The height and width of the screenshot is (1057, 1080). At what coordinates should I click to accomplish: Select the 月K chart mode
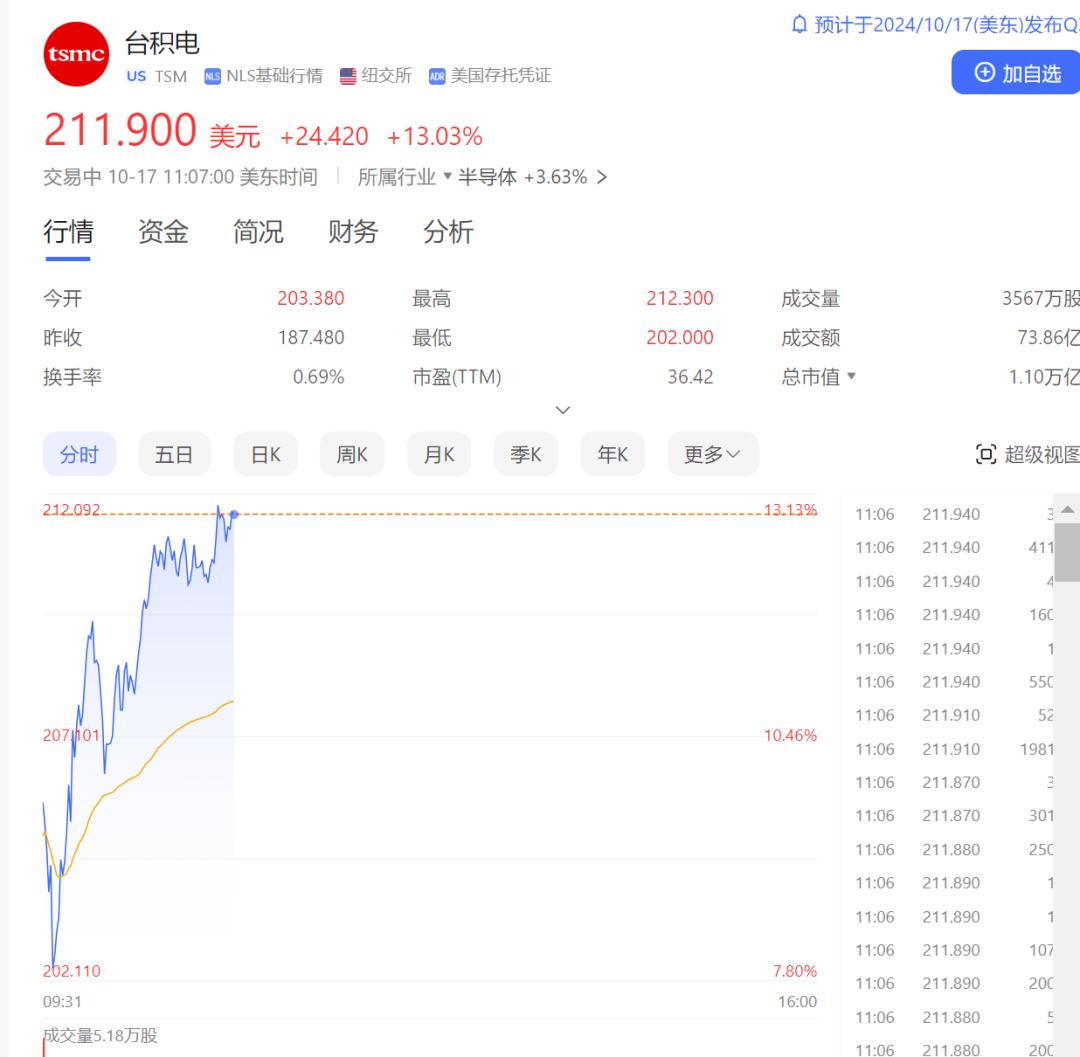[439, 454]
